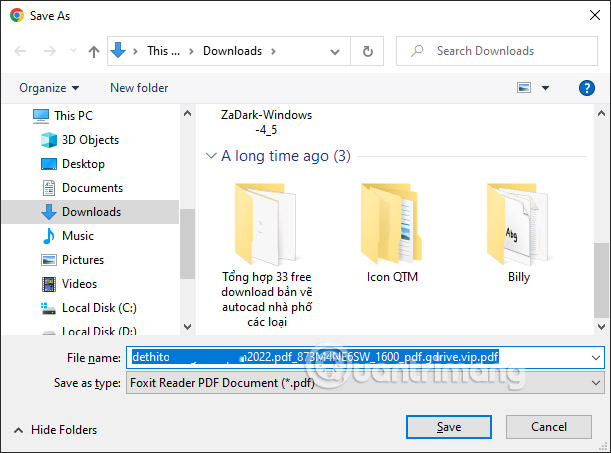This screenshot has width=611, height=453.
Task: Select 3D Objects in navigation pane
Action: tap(90, 140)
